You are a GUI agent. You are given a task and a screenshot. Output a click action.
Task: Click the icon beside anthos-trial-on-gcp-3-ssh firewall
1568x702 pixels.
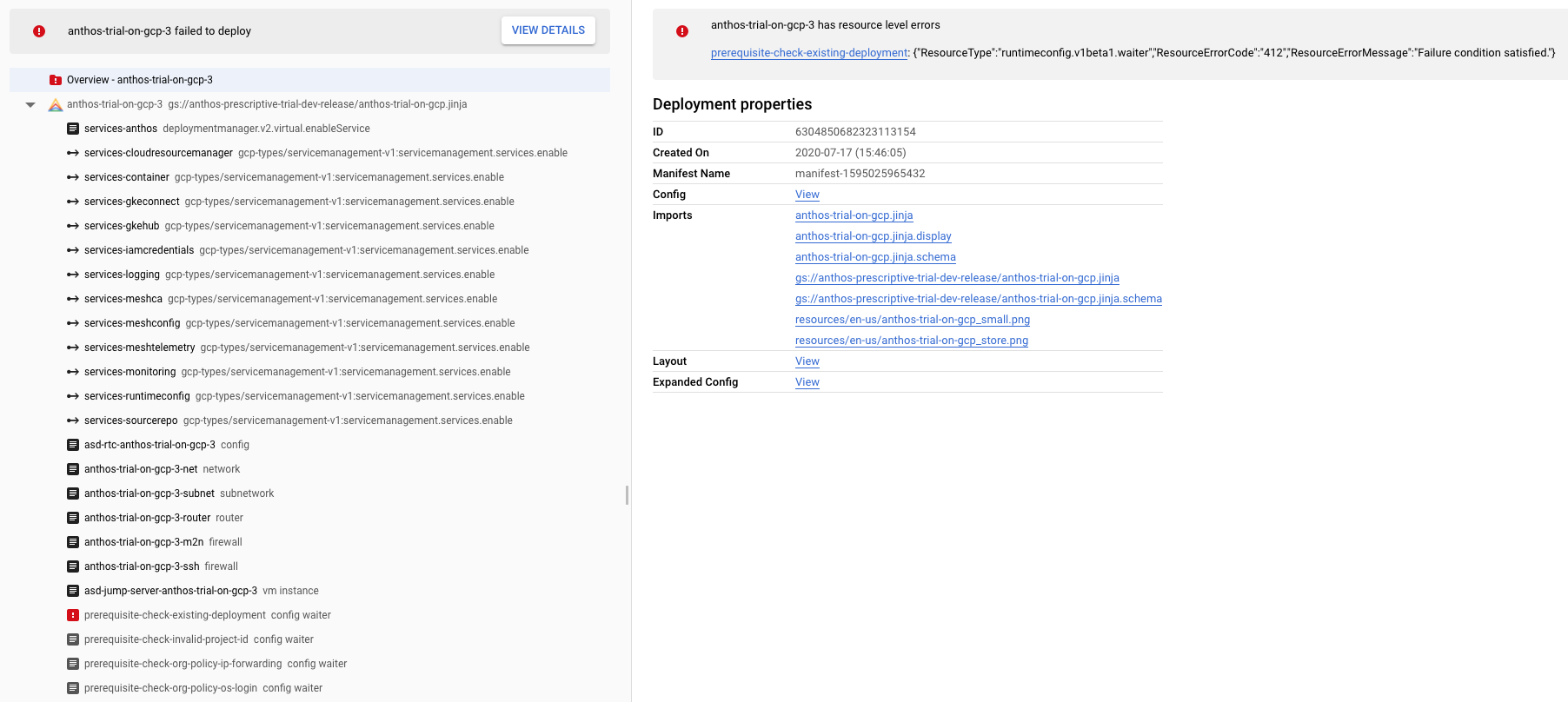pos(73,566)
